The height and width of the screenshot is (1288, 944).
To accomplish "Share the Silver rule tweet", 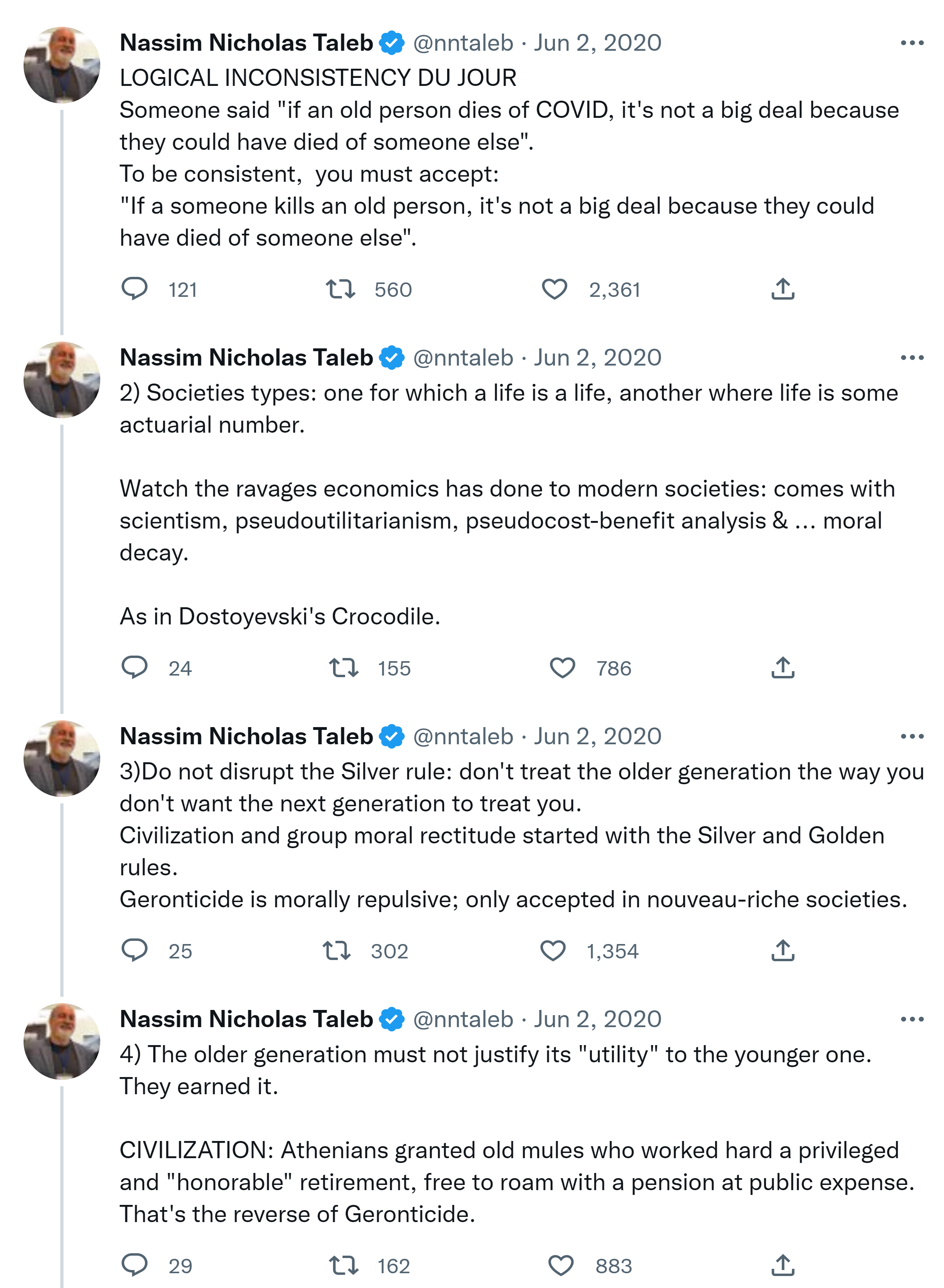I will 783,950.
